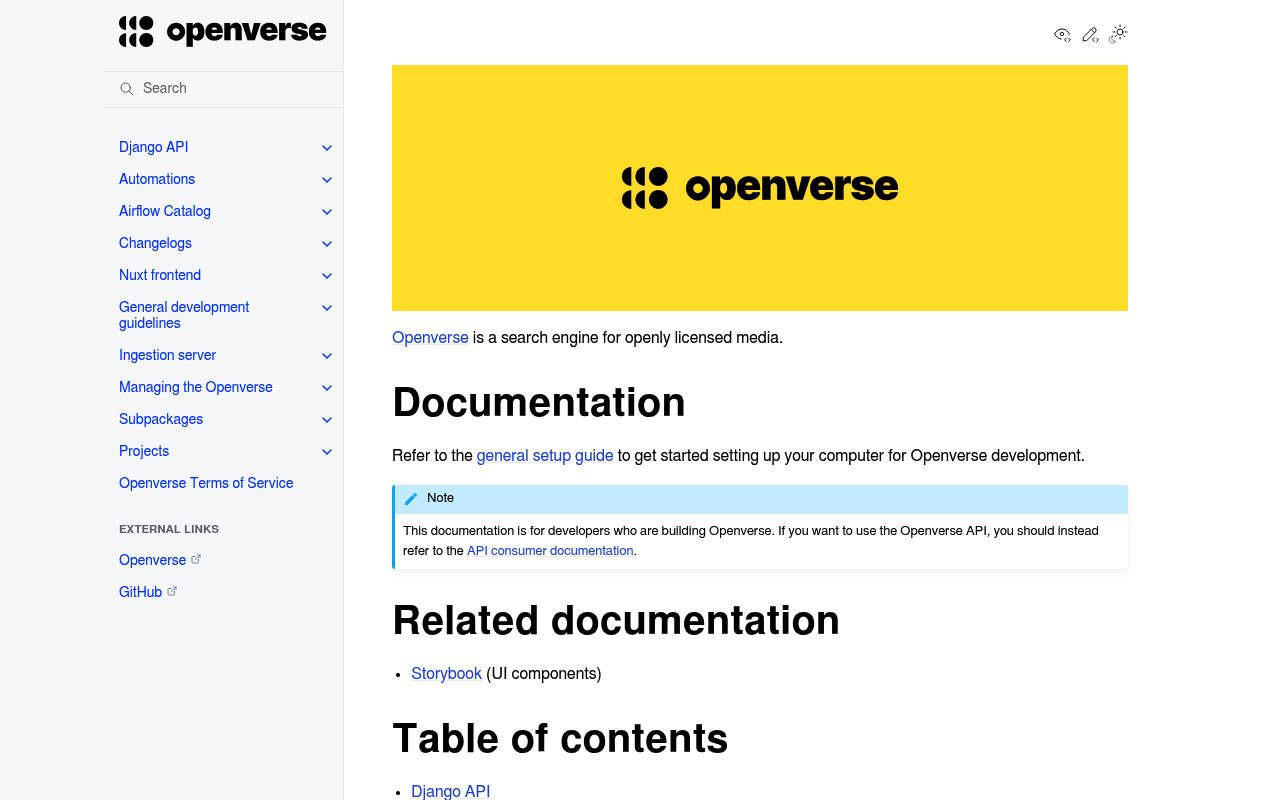This screenshot has height=800, width=1280.
Task: Click the Related documentation heading
Action: (x=616, y=620)
